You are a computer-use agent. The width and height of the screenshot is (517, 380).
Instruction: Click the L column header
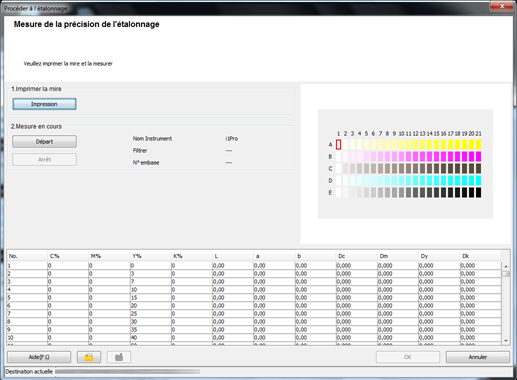tap(233, 256)
